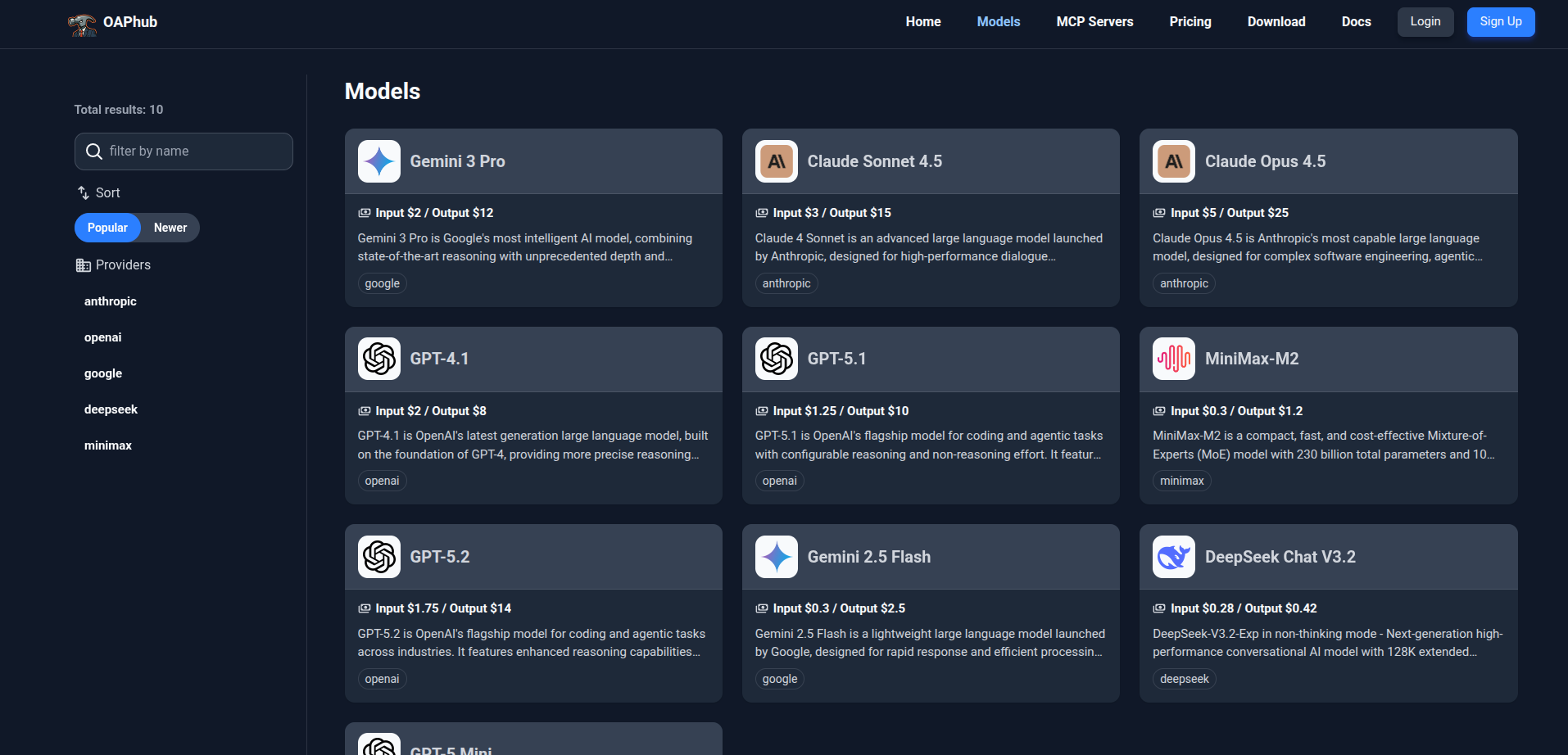Click the MiniMax-M2 waveform icon
The image size is (1568, 755).
[1173, 359]
